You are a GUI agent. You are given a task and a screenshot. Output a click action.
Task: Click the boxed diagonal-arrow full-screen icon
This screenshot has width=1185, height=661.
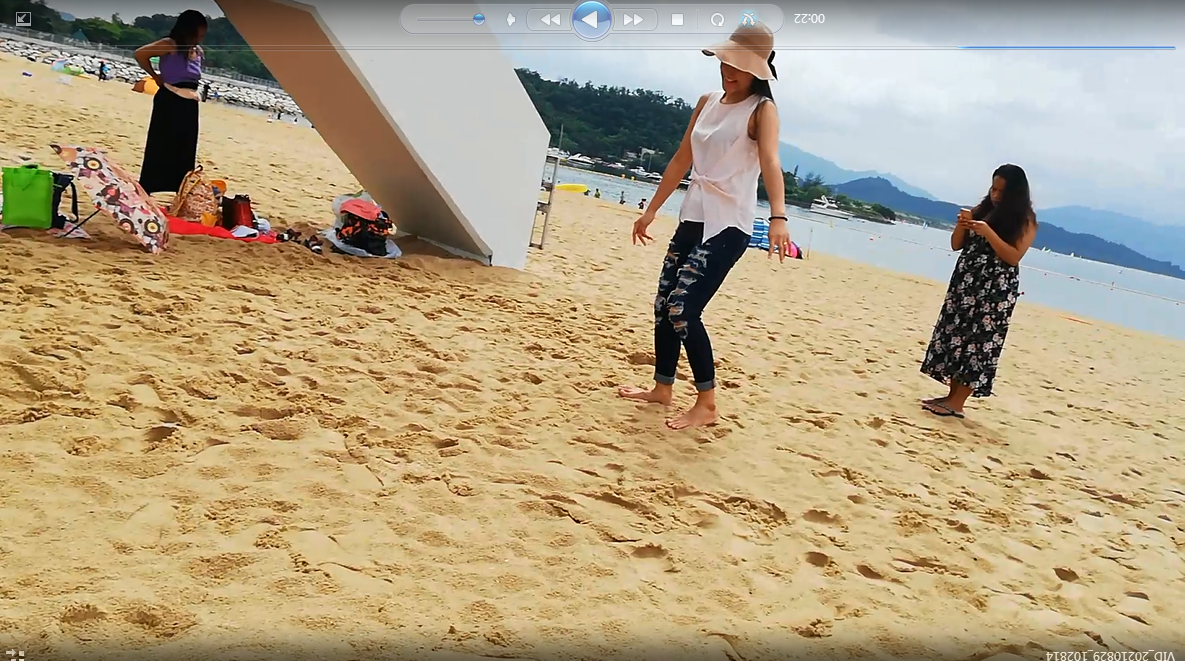[23, 18]
